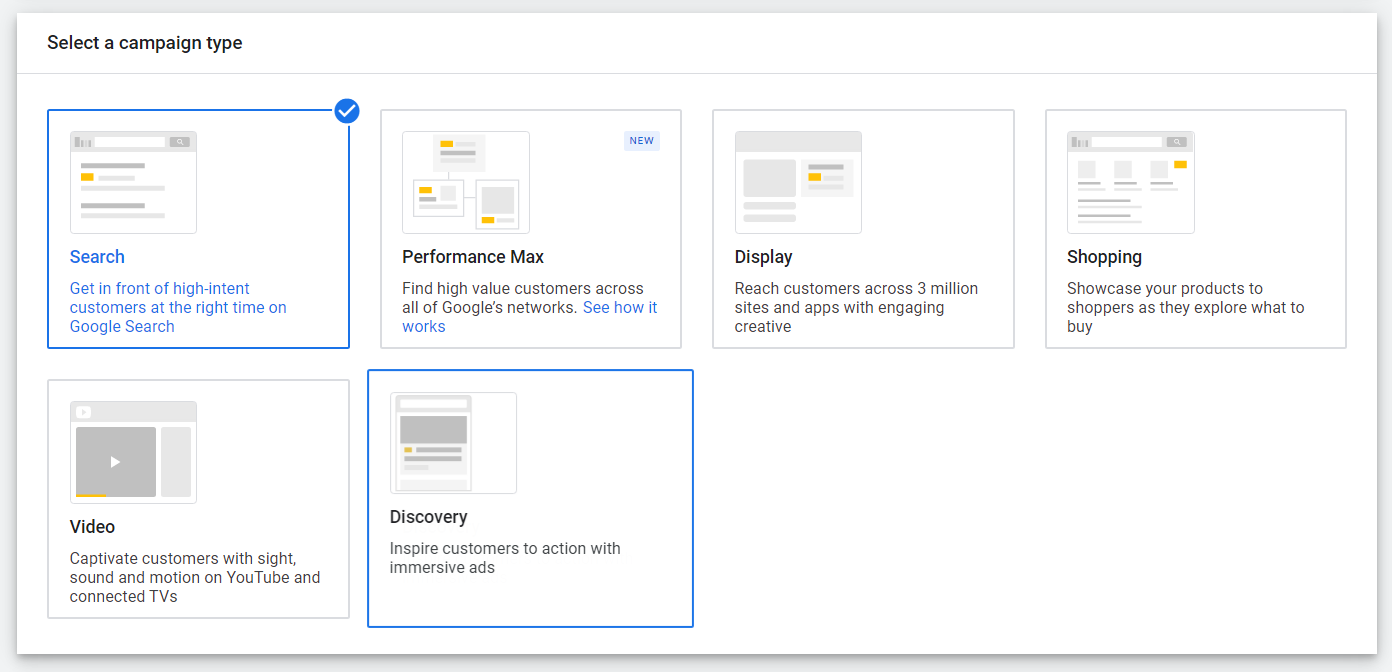Choose the Video campaign title
1392x672 pixels.
coord(92,527)
